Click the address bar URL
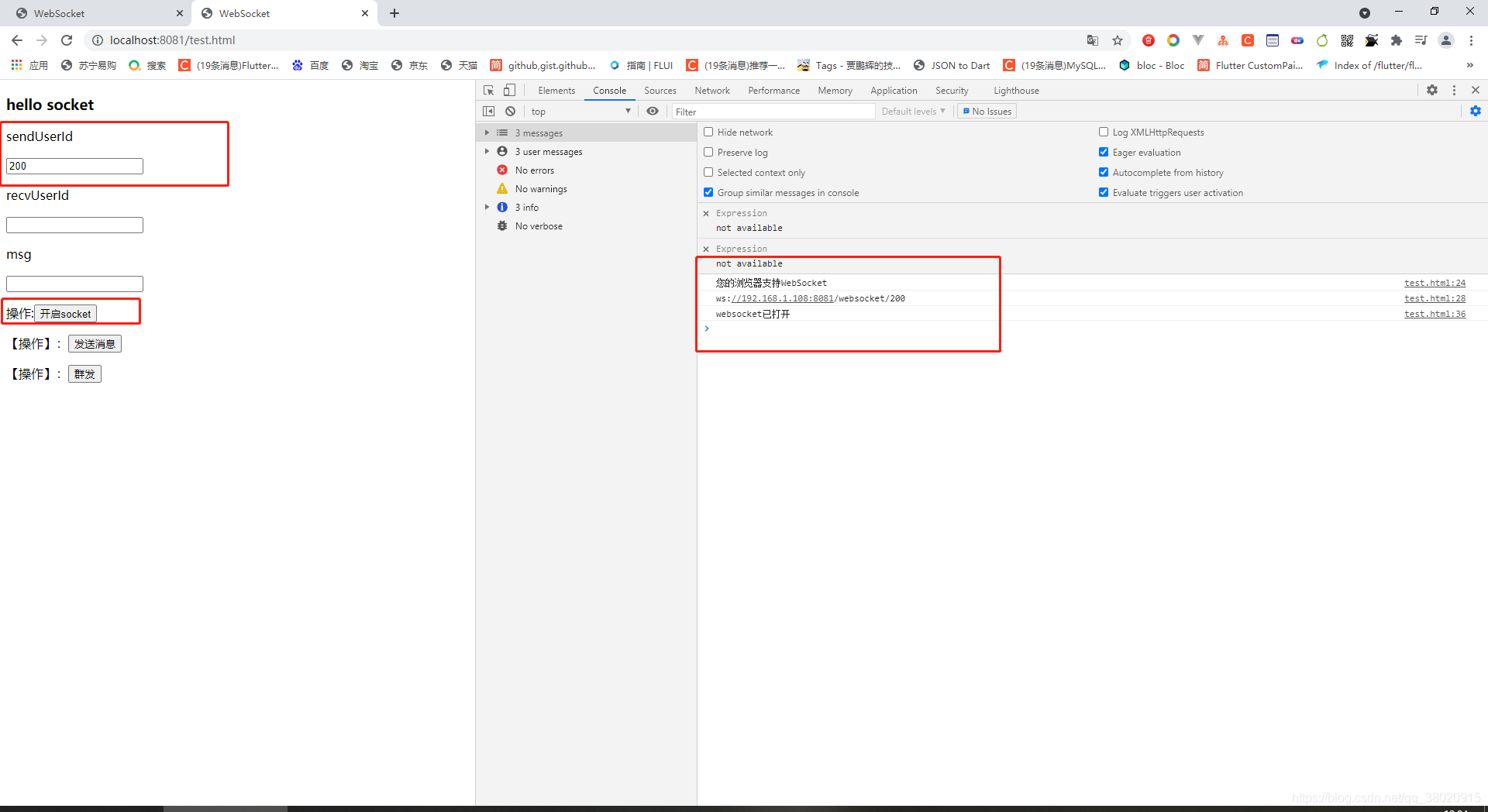This screenshot has height=812, width=1488. tap(172, 40)
